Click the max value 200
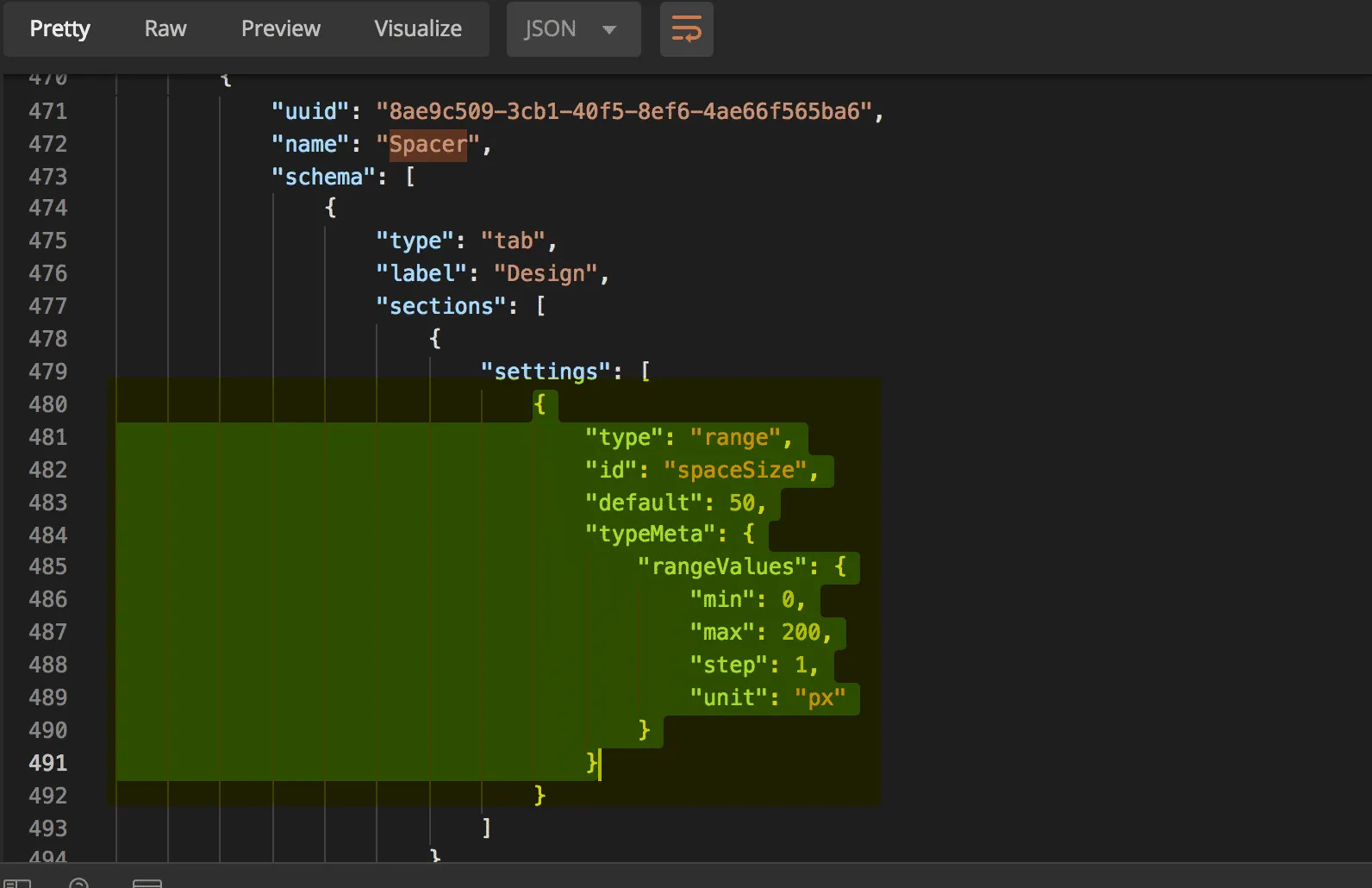This screenshot has height=888, width=1372. (x=801, y=632)
